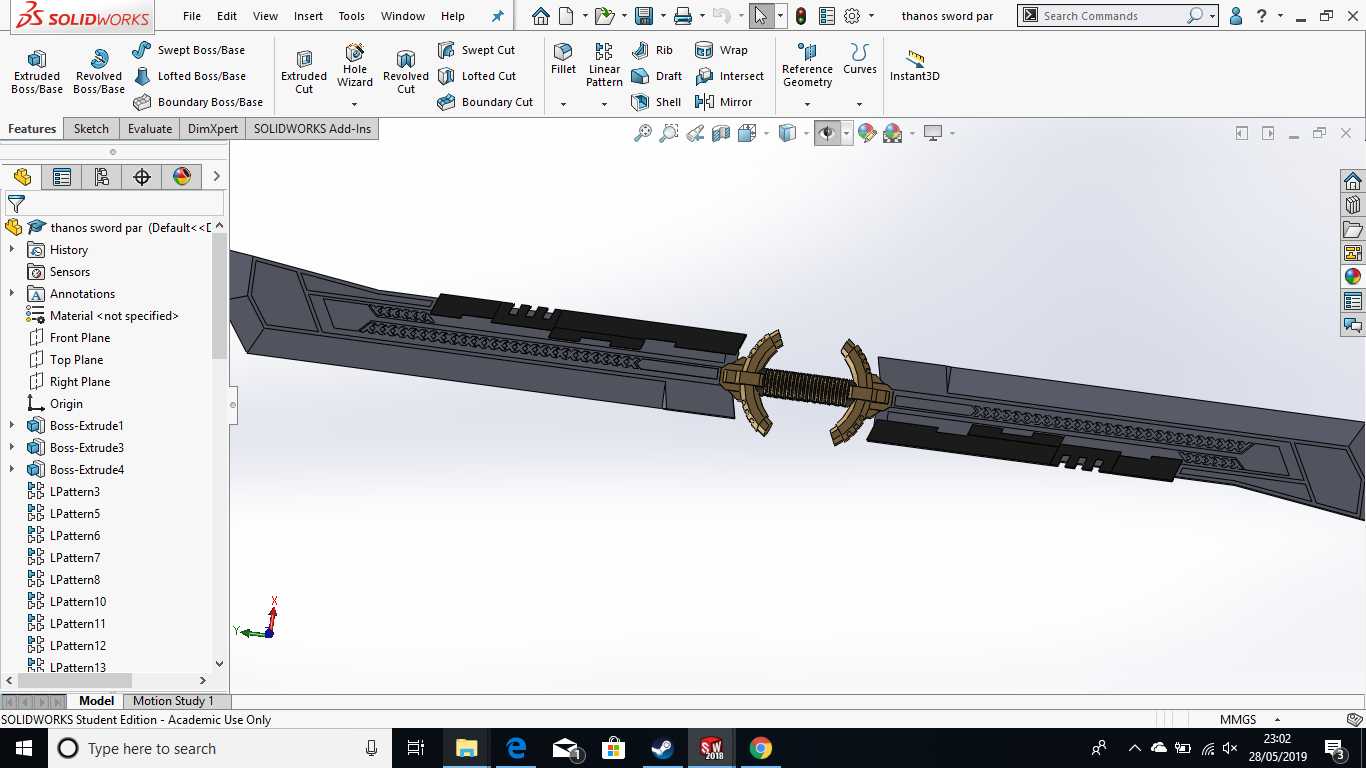Expand the Boss-Extrude3 feature

tap(12, 448)
